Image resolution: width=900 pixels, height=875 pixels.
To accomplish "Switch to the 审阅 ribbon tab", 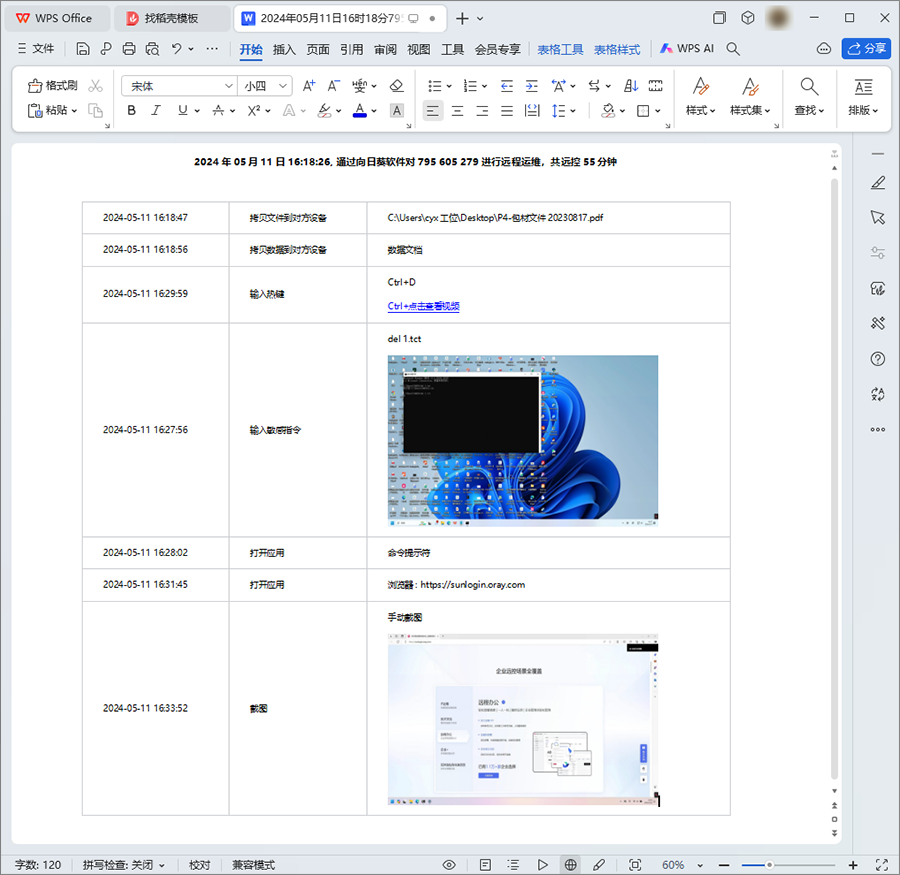I will [385, 49].
